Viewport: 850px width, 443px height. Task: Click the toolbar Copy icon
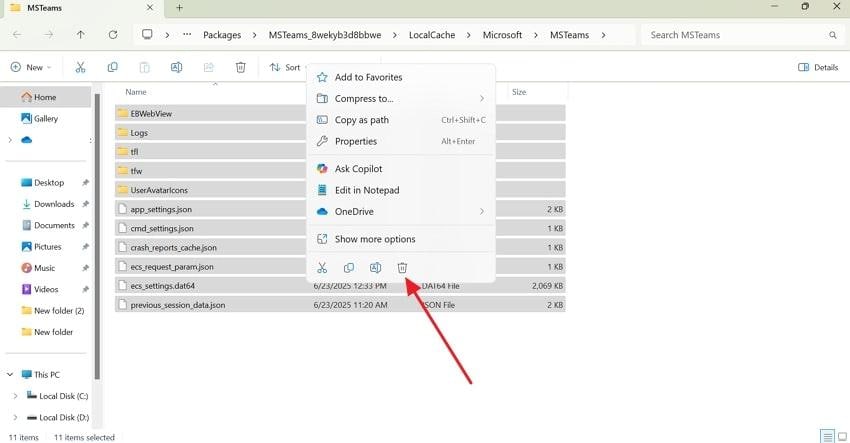pyautogui.click(x=112, y=67)
